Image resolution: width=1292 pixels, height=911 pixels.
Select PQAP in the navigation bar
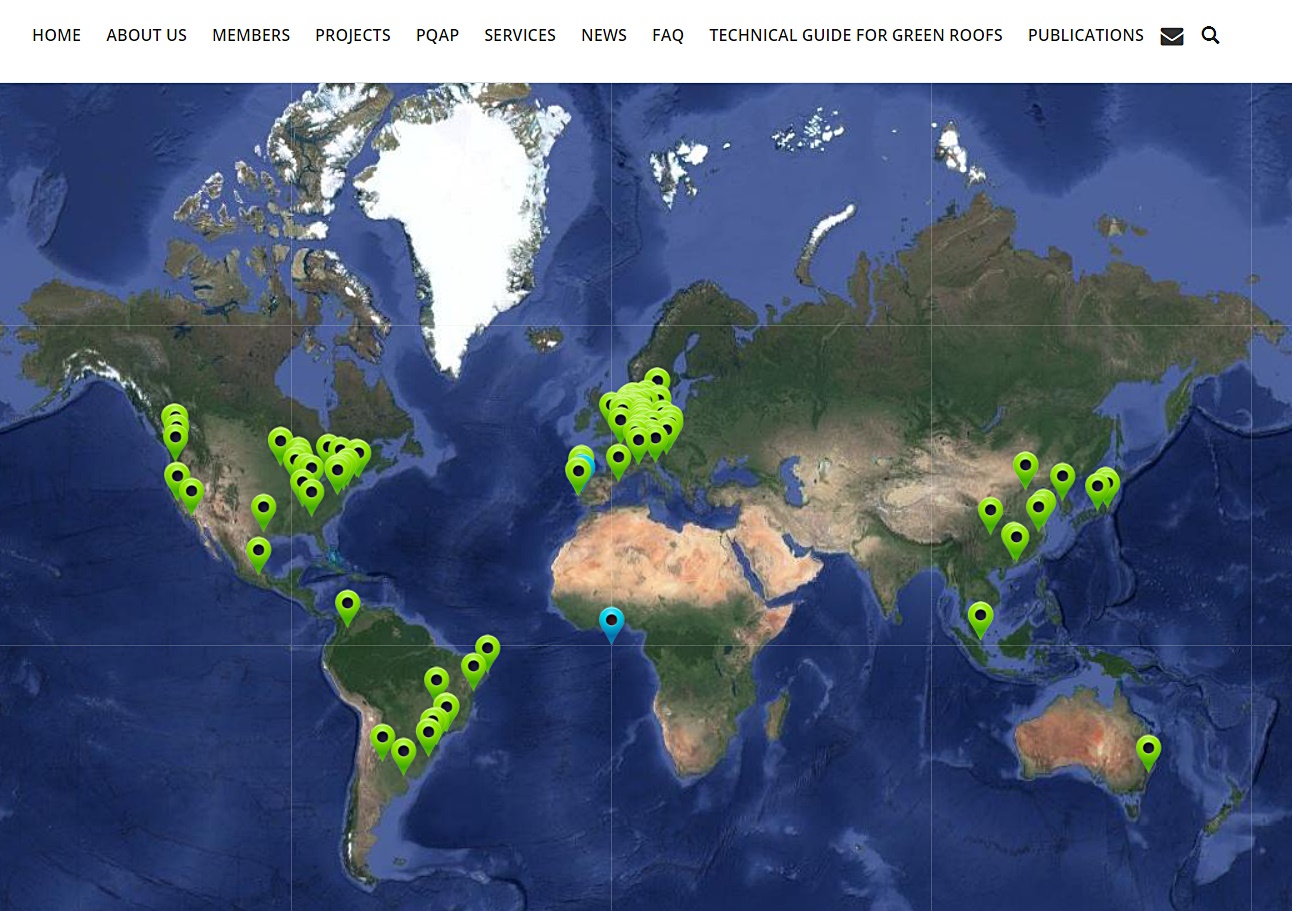(437, 35)
